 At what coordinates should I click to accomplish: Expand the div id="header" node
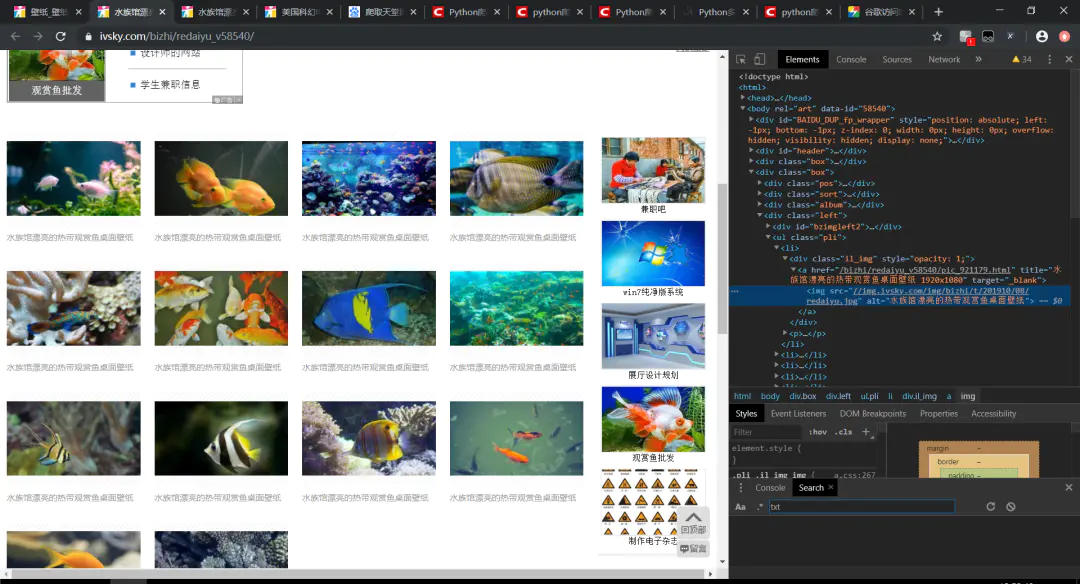(751, 151)
